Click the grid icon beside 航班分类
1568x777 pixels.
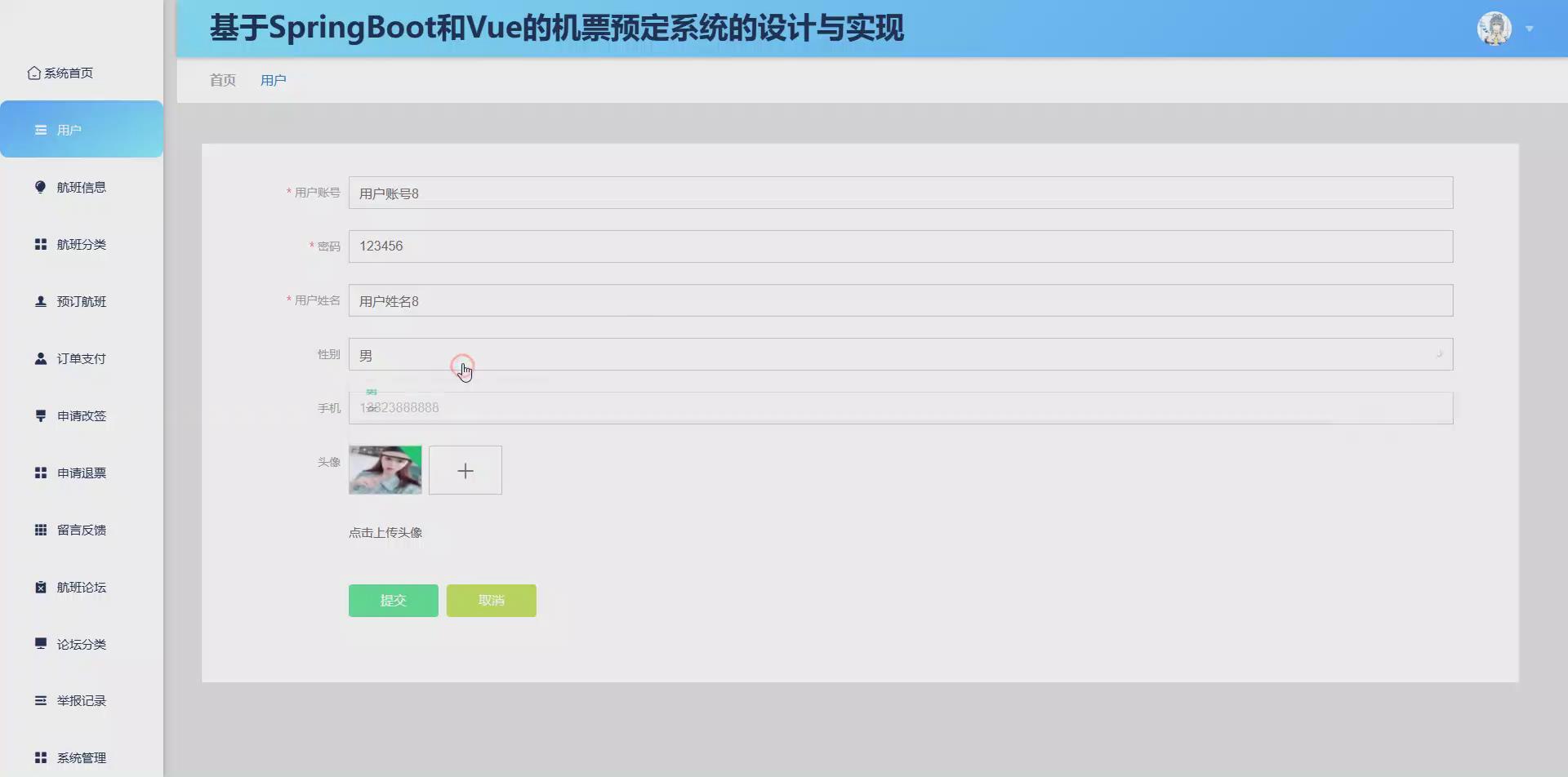pos(41,244)
